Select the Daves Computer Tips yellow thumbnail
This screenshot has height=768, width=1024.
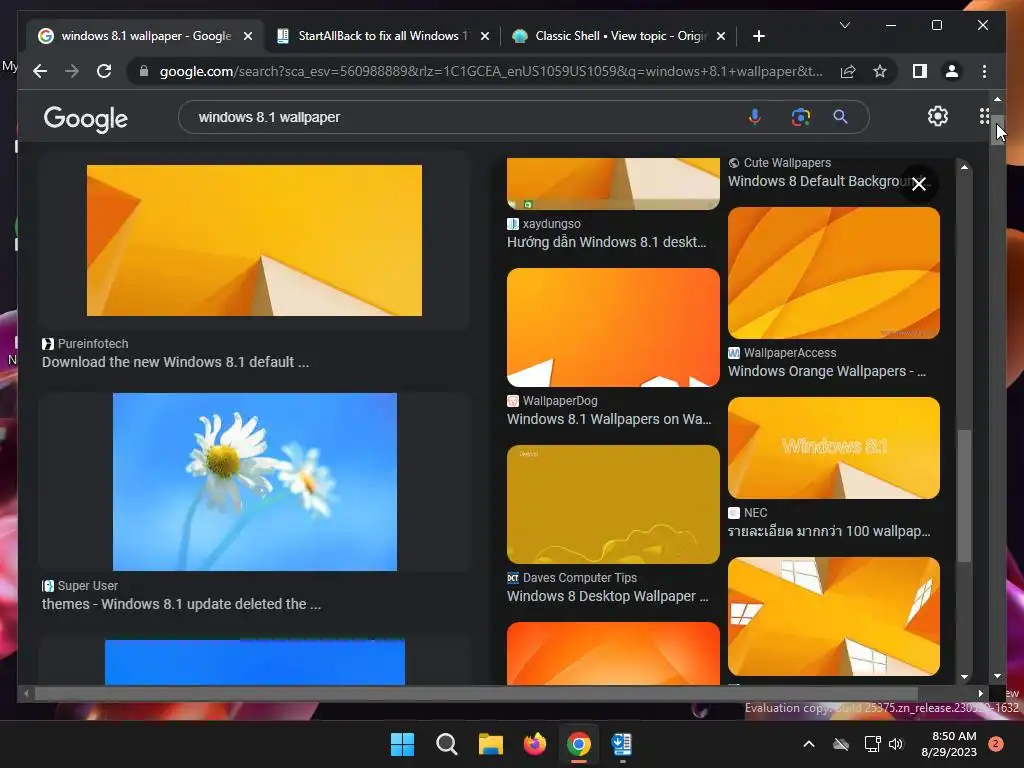[613, 504]
